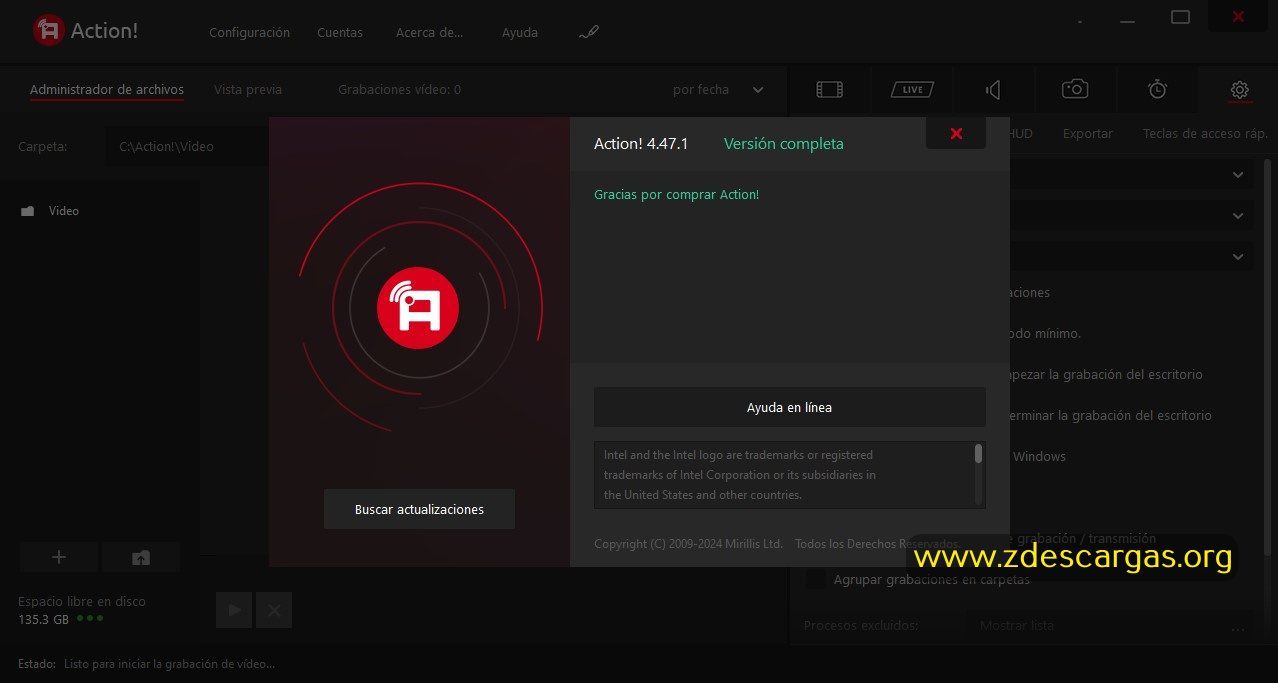Screen dimensions: 1278x683
Task: Switch to Vista previa tab
Action: [248, 89]
